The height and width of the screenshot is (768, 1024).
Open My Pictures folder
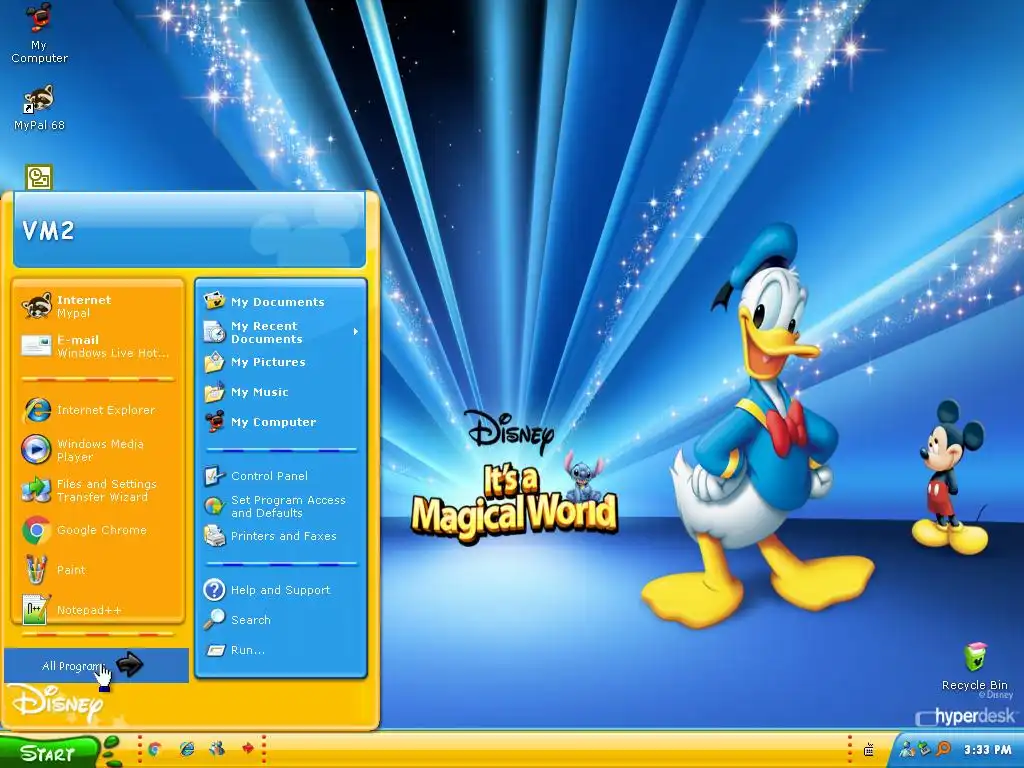(x=281, y=362)
